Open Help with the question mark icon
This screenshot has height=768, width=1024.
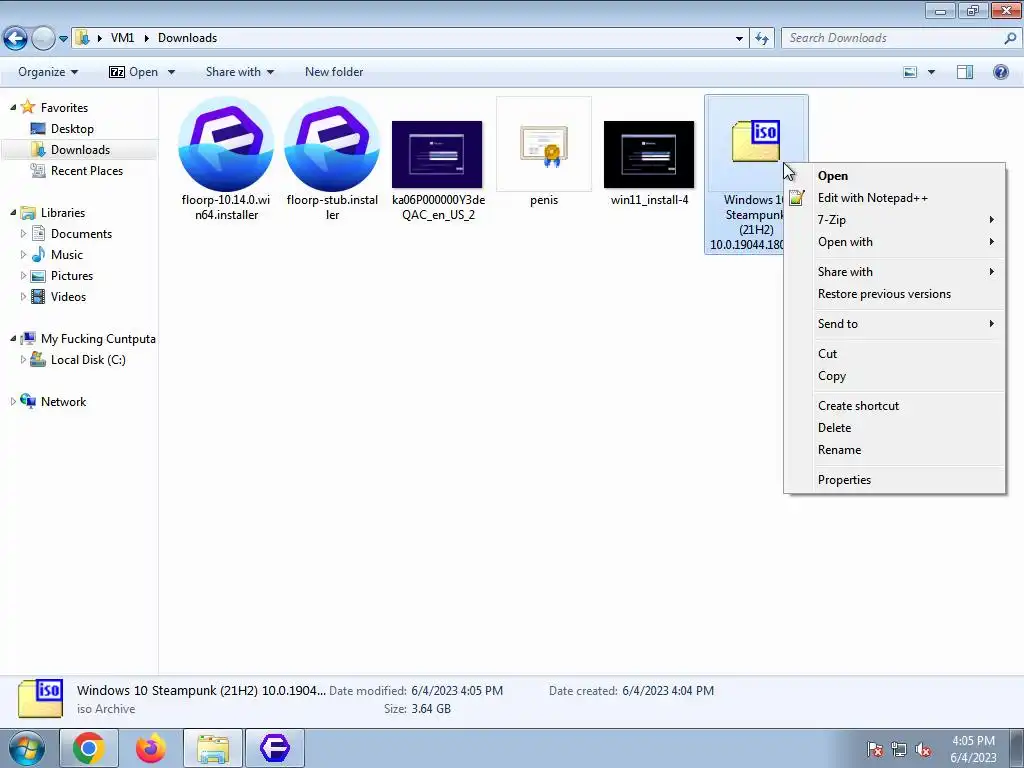pos(1000,72)
